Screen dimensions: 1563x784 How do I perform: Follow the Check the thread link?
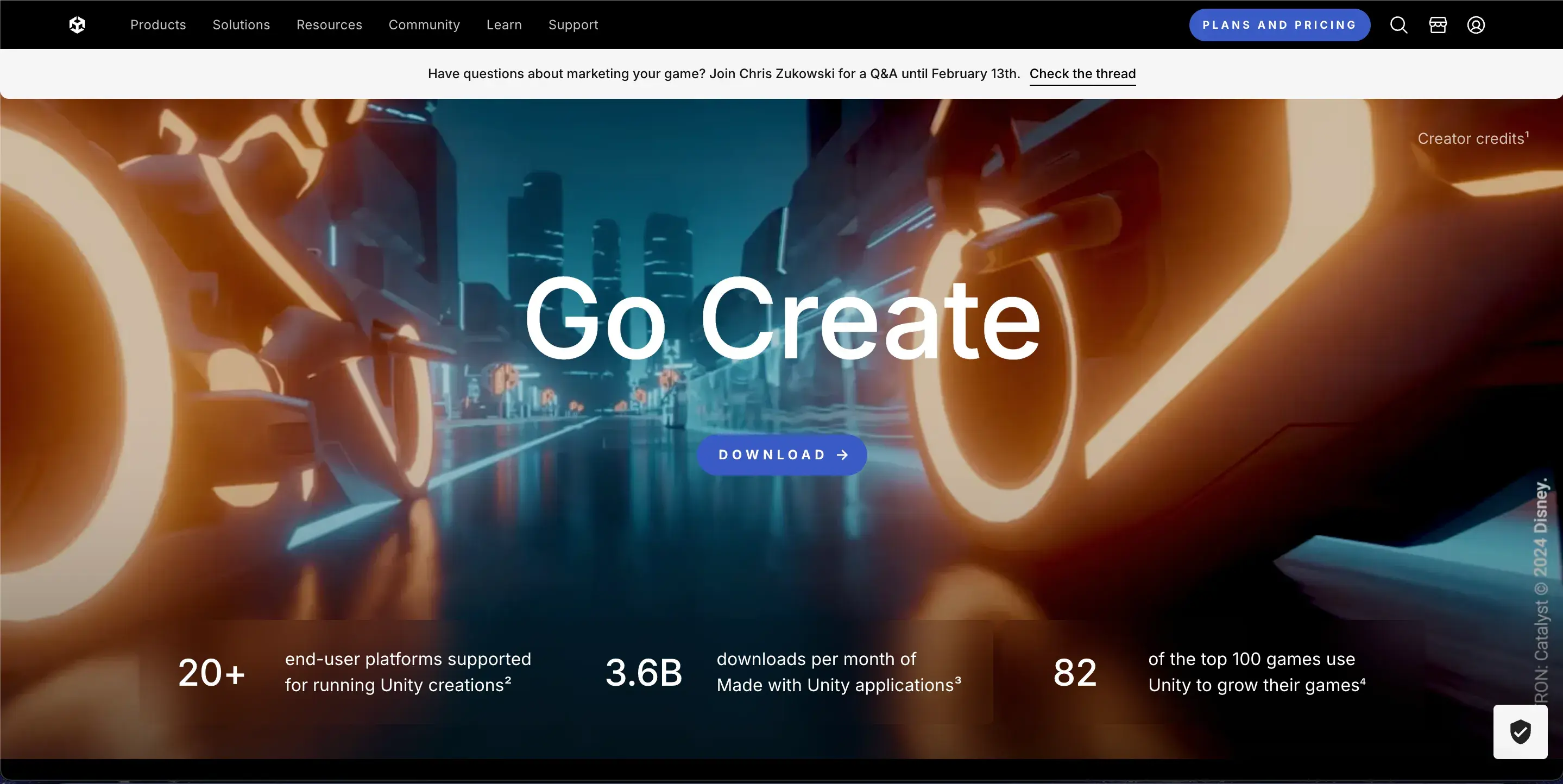coord(1082,73)
